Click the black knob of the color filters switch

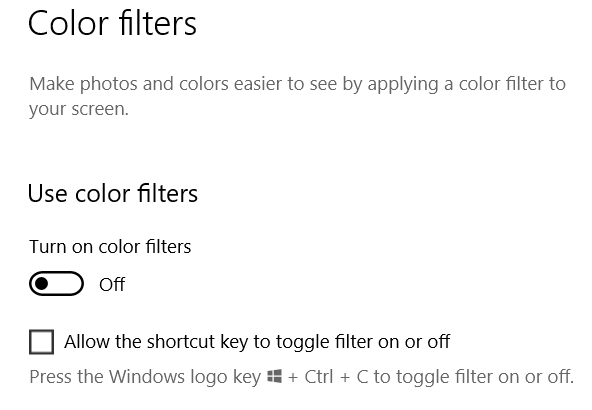[42, 284]
